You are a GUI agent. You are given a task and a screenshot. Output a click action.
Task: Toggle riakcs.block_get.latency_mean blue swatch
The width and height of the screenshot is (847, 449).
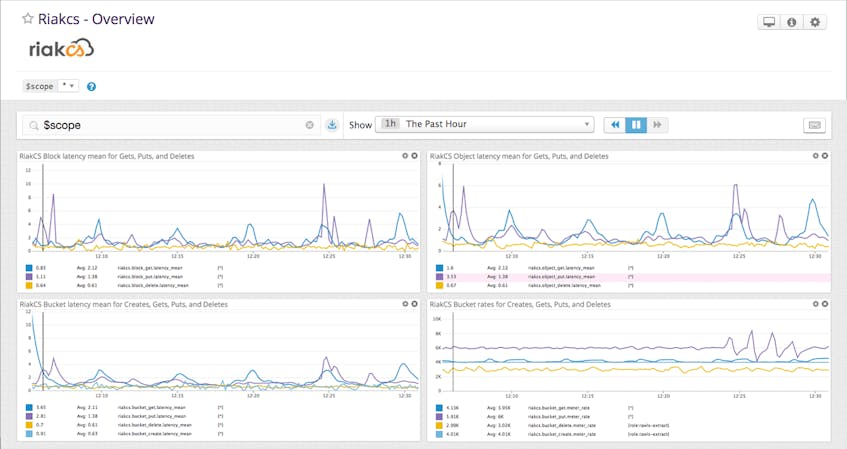(29, 268)
